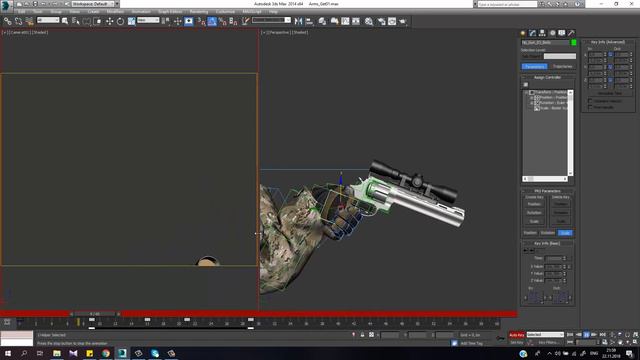This screenshot has height=360, width=640.
Task: Click the time slider handle
Action: tap(95, 314)
